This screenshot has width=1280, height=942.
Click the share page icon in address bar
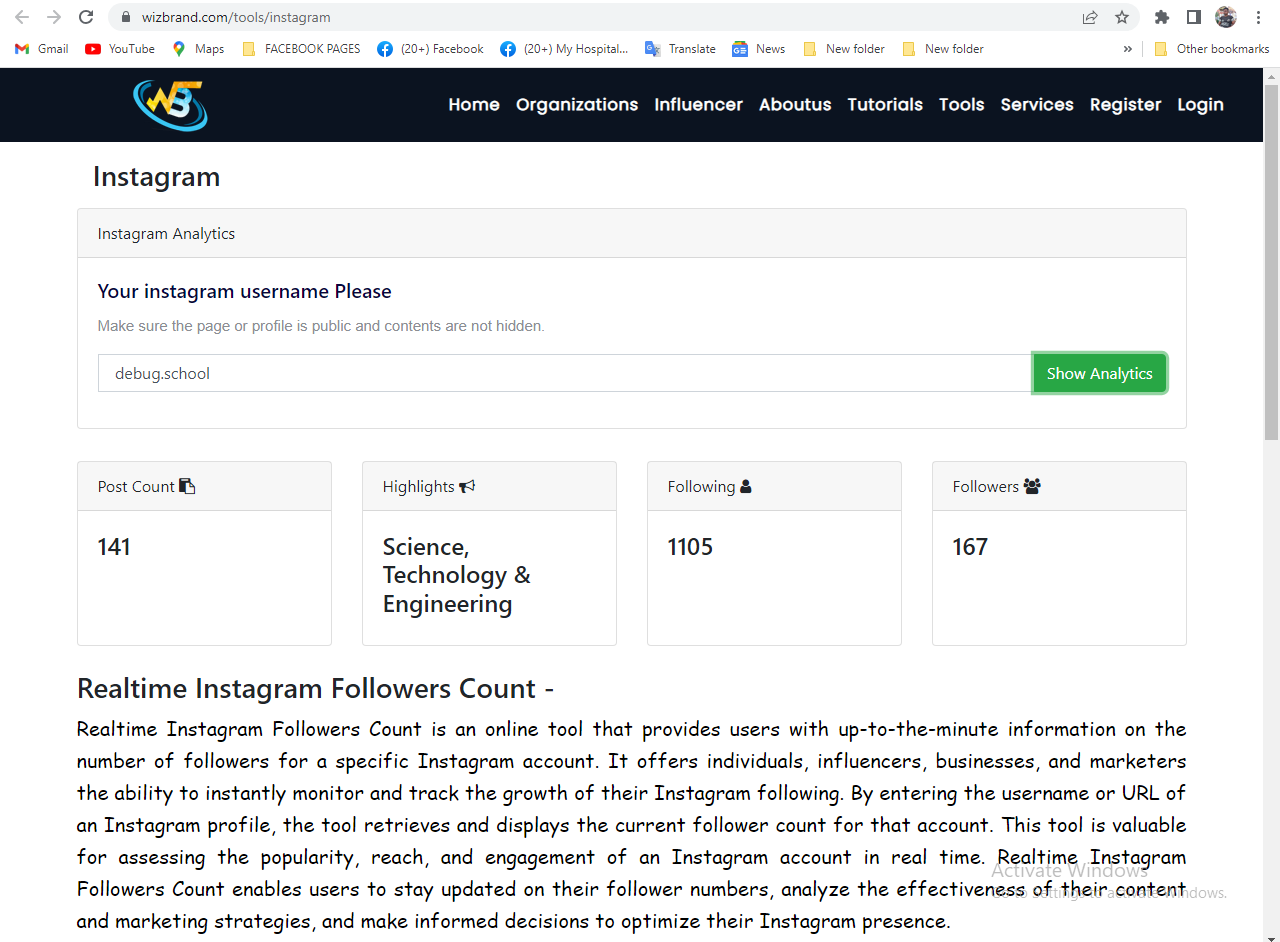[x=1090, y=17]
